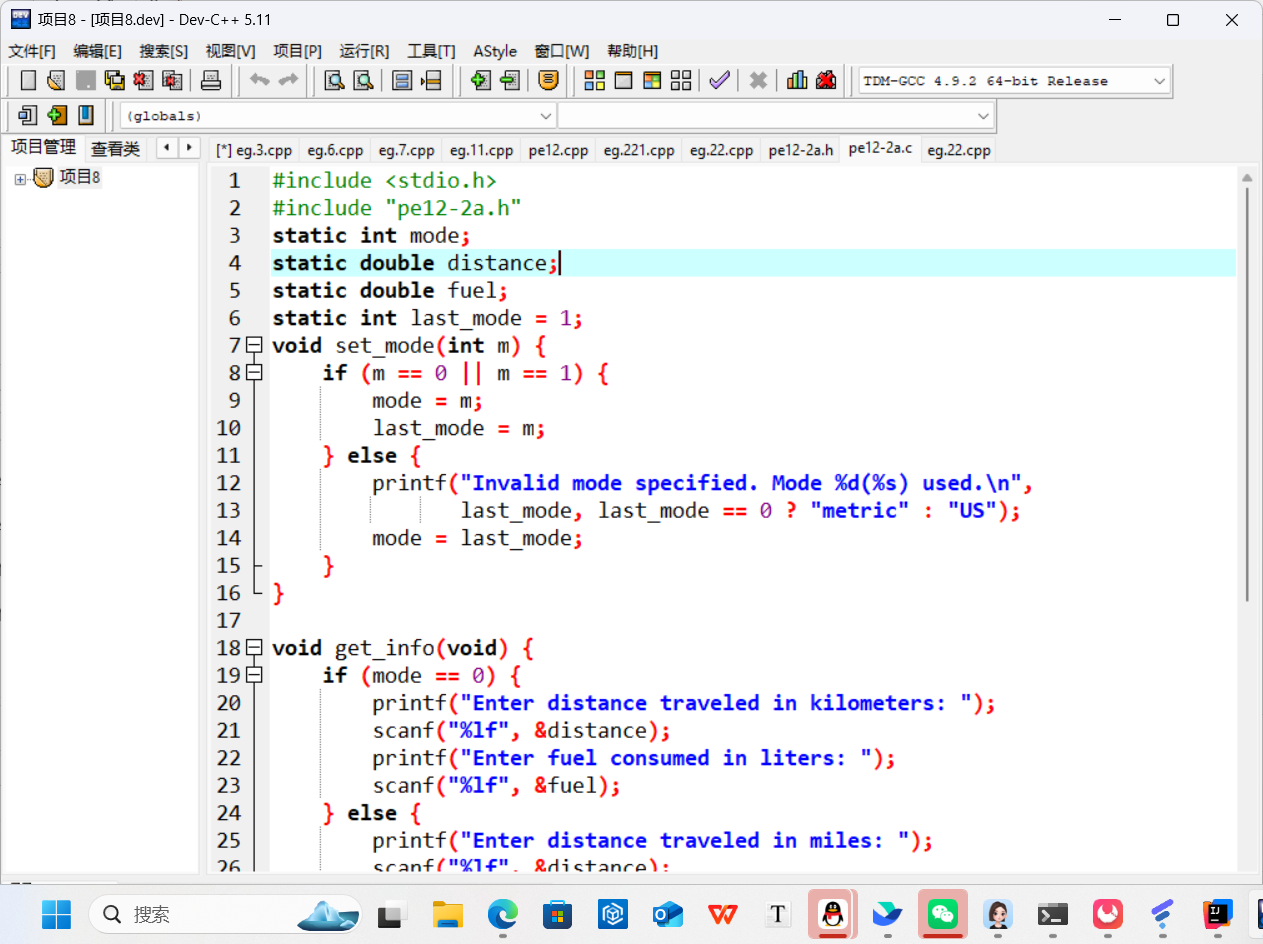Screen dimensions: 1263x944
Task: Switch to the eg.221.cpp tab
Action: point(638,150)
